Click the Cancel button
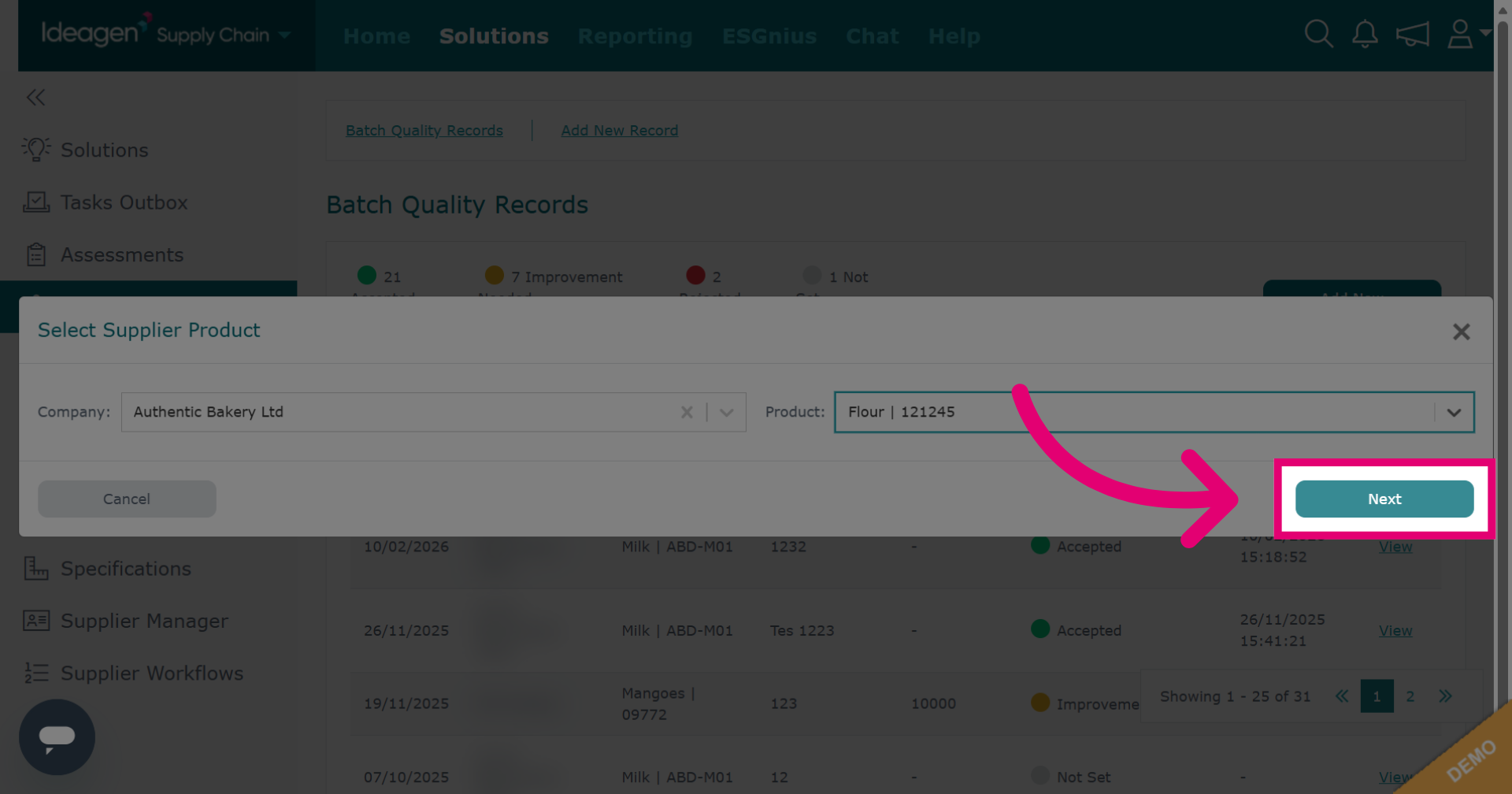The height and width of the screenshot is (794, 1512). click(x=127, y=499)
